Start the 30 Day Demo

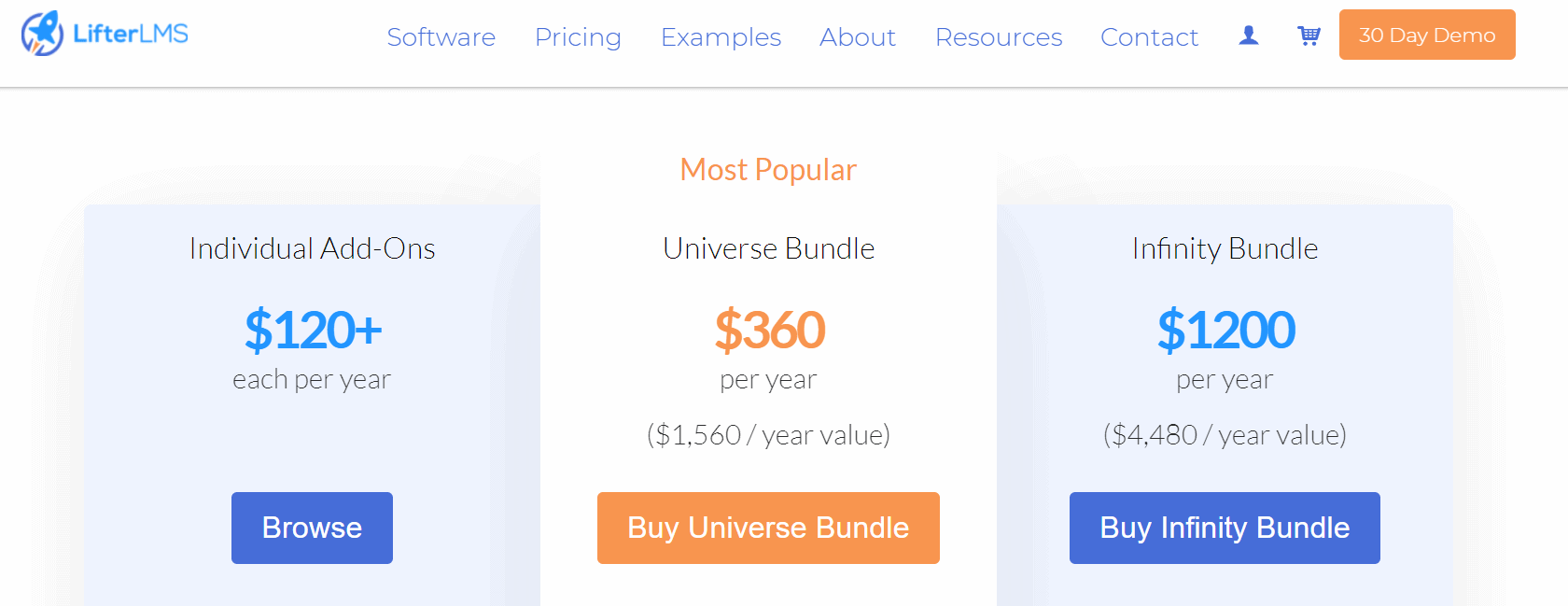coord(1426,35)
